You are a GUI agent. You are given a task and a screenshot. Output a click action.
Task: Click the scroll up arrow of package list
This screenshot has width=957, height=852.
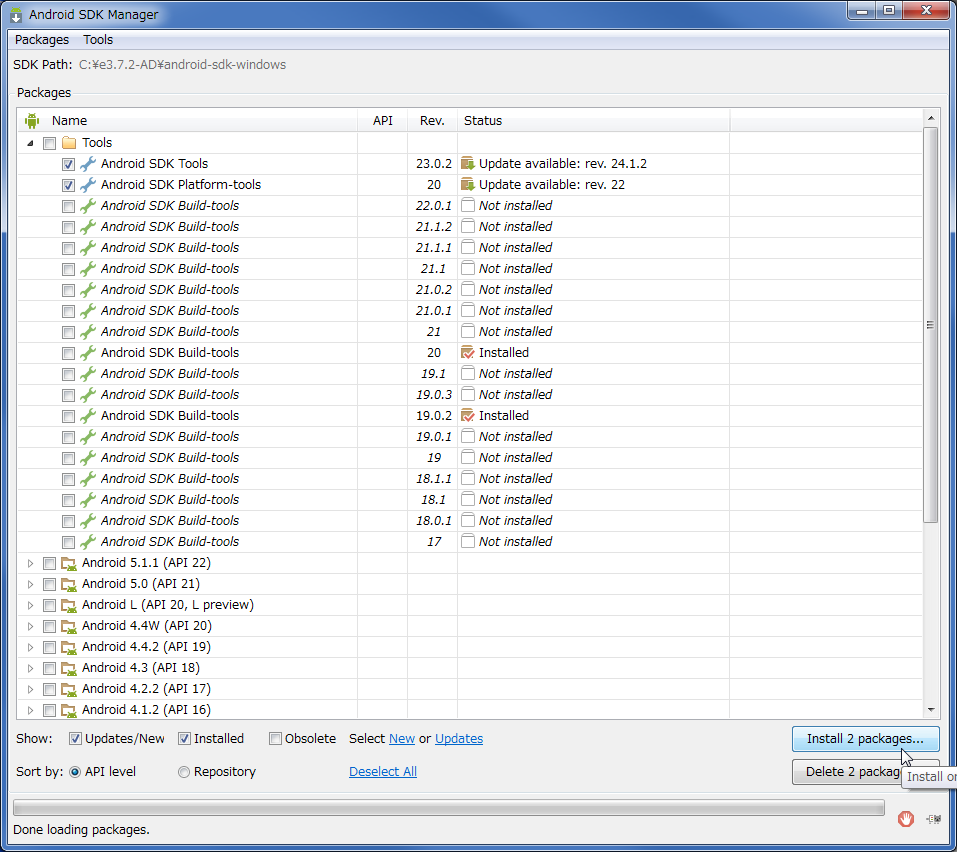931,118
